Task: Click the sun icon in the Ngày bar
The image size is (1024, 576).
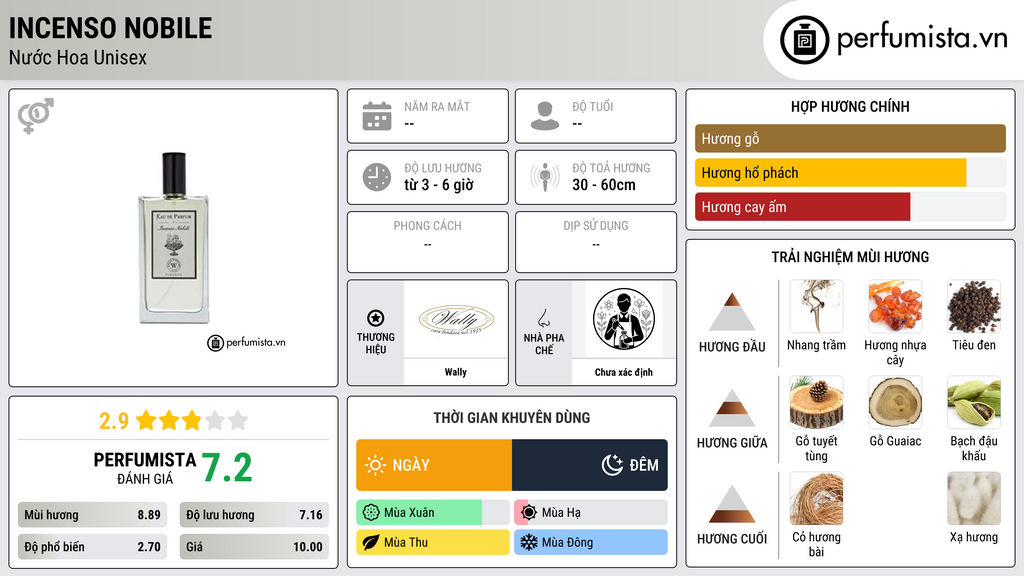Action: [375, 465]
